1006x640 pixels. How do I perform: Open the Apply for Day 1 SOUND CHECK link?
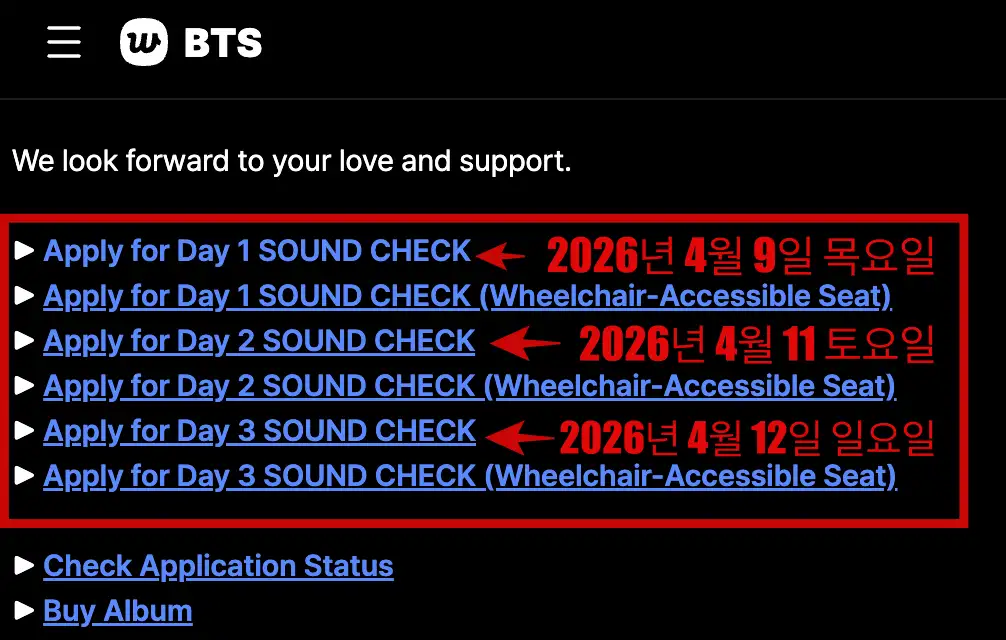click(x=257, y=251)
